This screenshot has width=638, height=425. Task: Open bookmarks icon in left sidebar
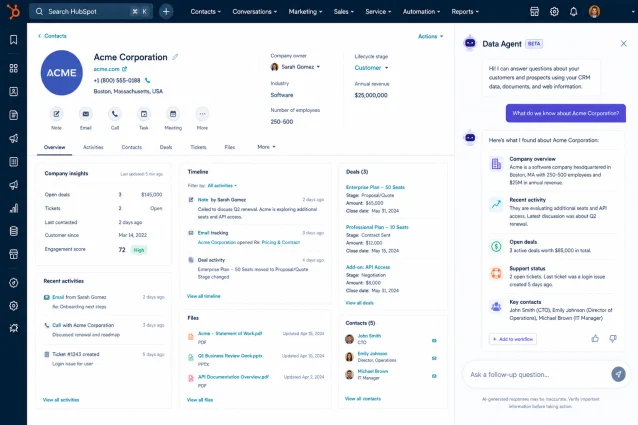point(13,39)
